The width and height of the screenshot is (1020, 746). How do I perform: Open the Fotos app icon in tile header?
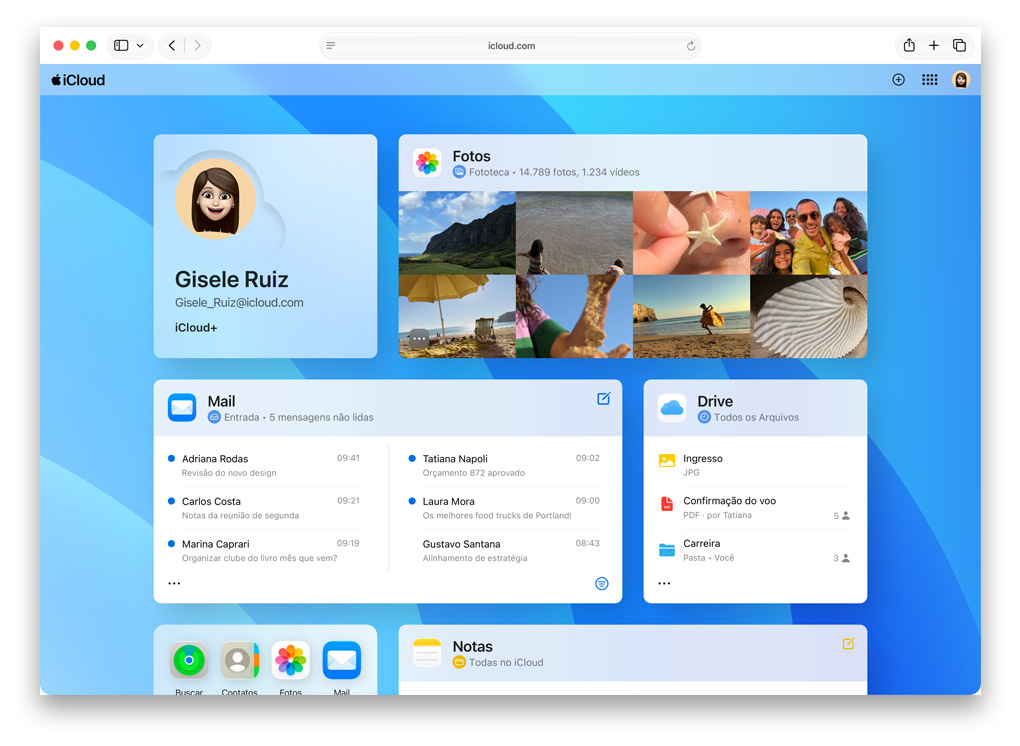click(x=427, y=162)
